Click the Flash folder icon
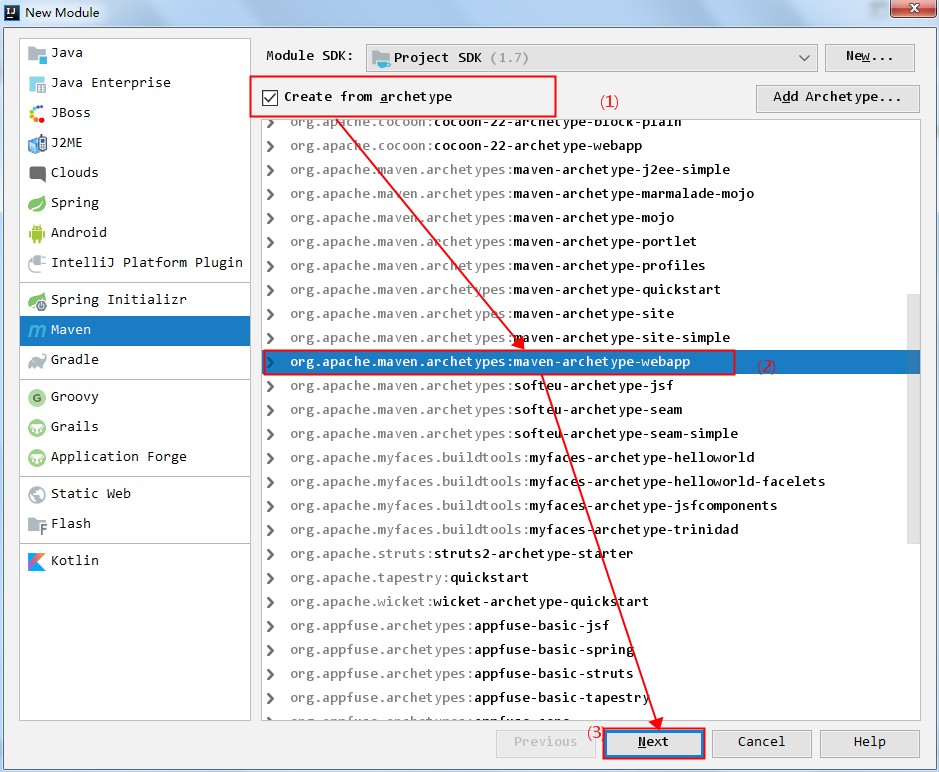Screen dimensions: 939x772 (x=37, y=525)
